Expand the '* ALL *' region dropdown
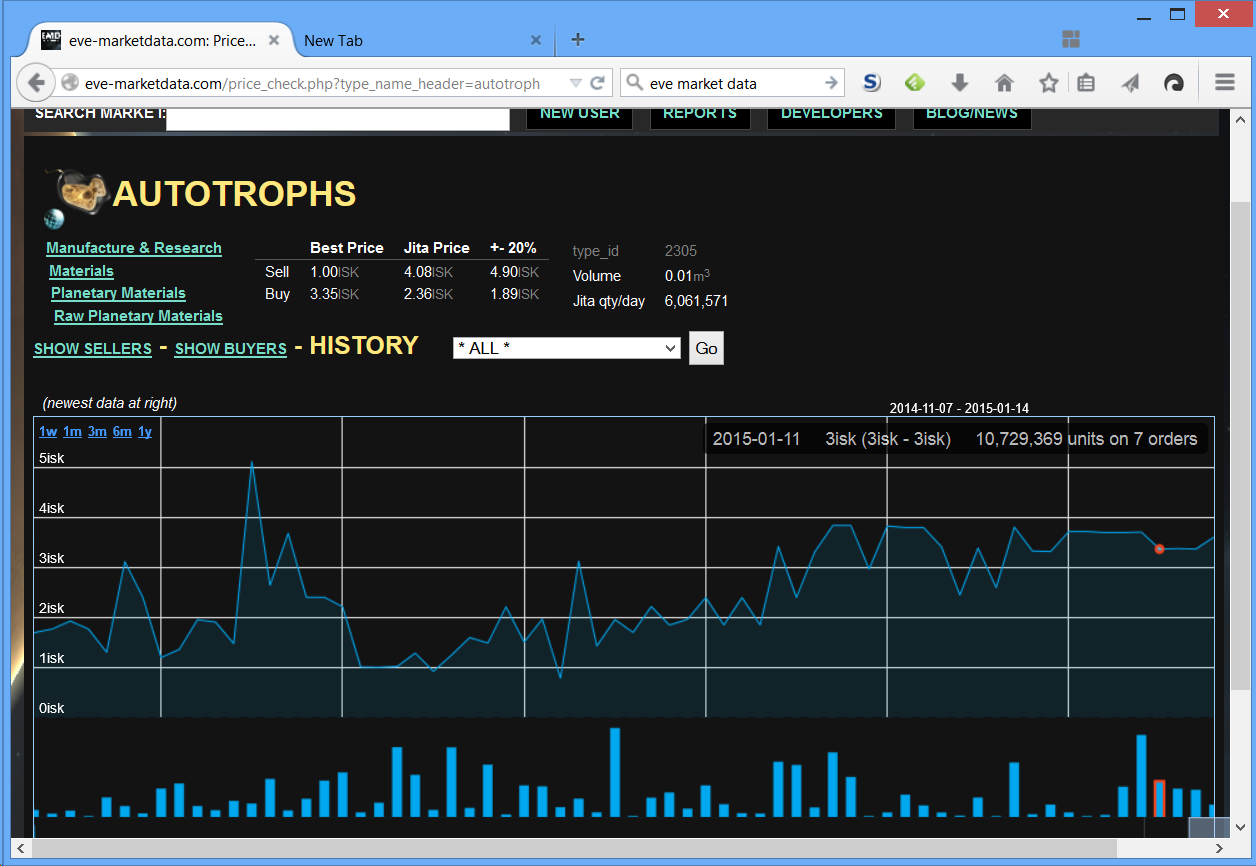Viewport: 1256px width, 866px height. [x=566, y=348]
